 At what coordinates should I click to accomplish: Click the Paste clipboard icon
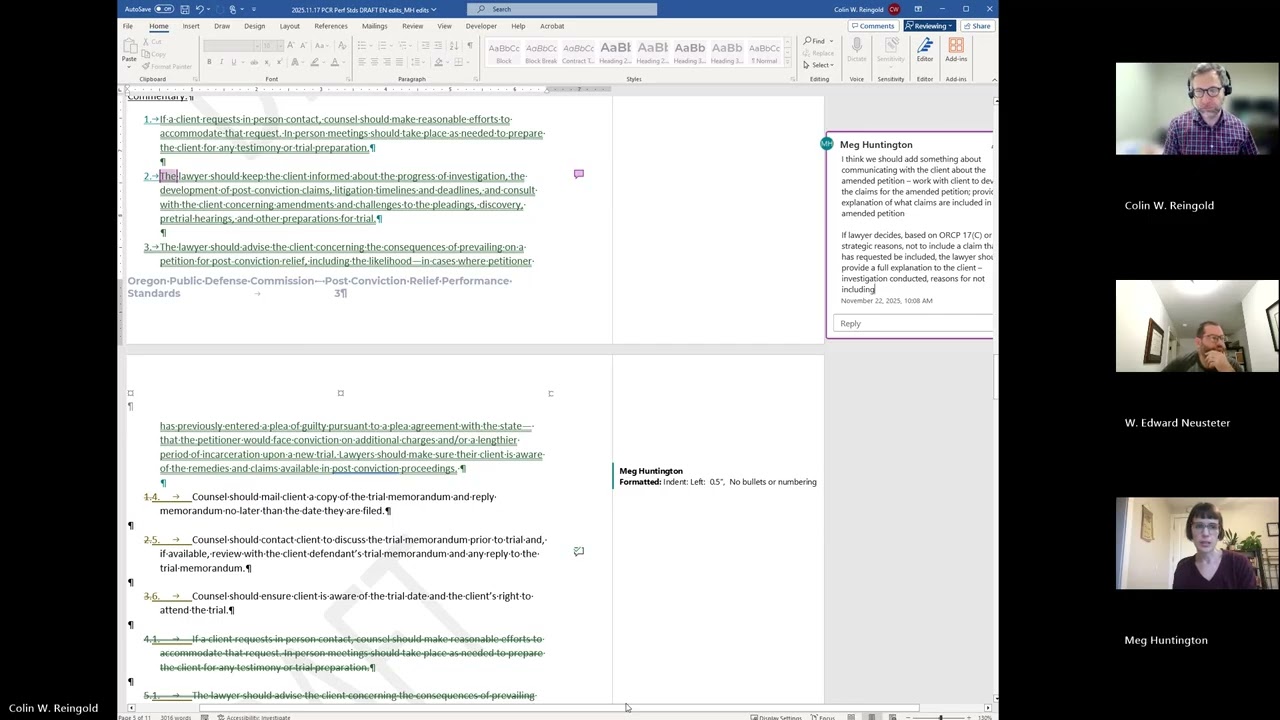(129, 45)
